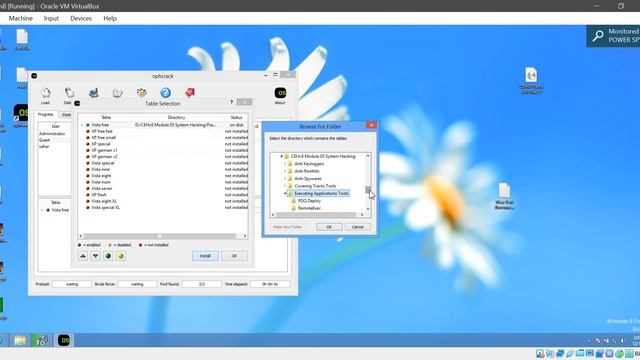This screenshot has height=360, width=640.
Task: Enable table with the green circle button
Action: point(108,256)
